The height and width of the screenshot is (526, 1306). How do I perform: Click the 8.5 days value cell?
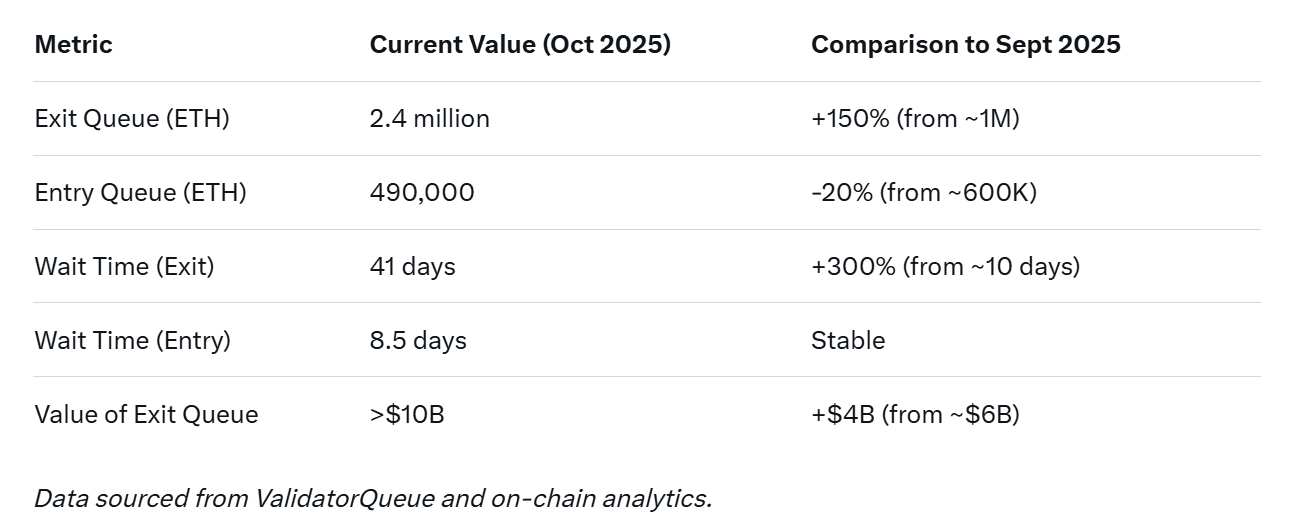tap(418, 341)
